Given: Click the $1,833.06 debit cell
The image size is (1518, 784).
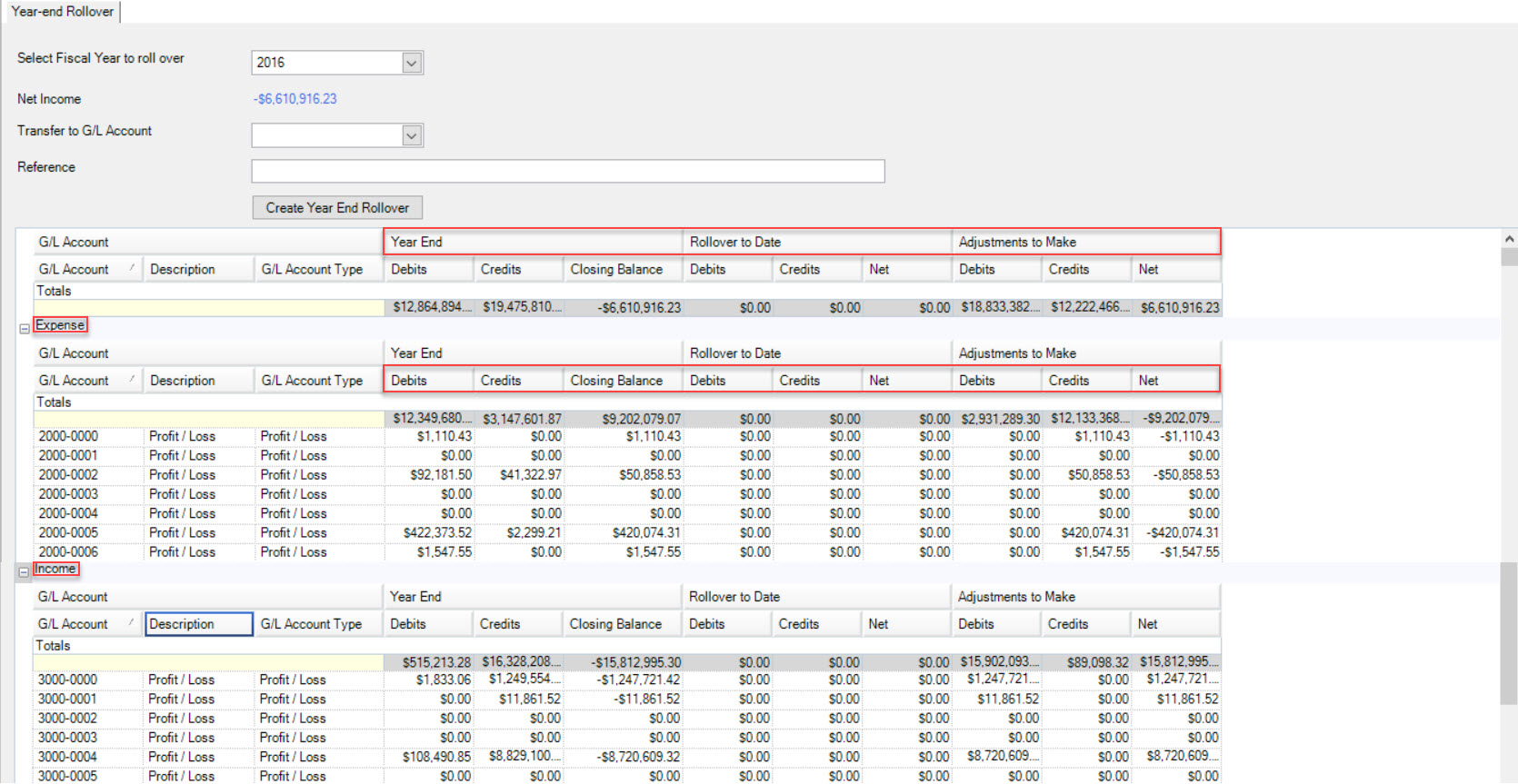Looking at the screenshot, I should point(428,680).
